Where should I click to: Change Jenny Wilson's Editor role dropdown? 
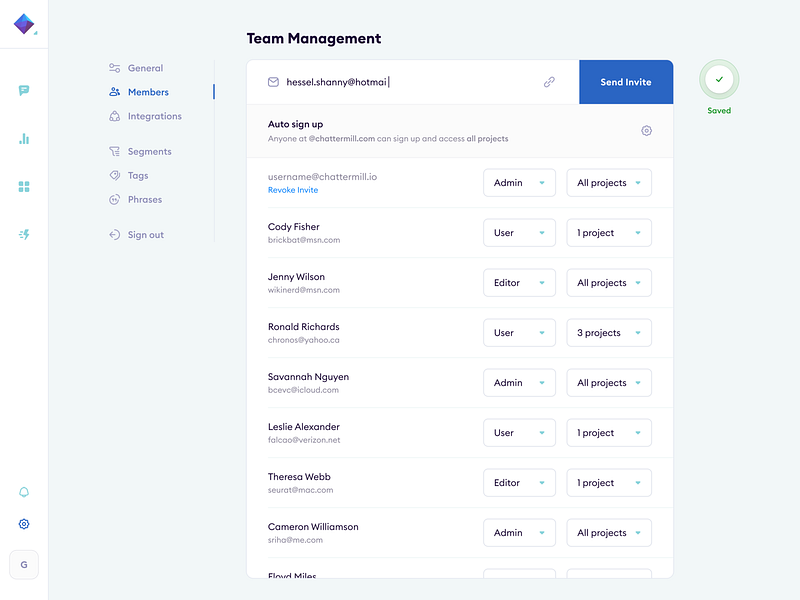pyautogui.click(x=519, y=283)
